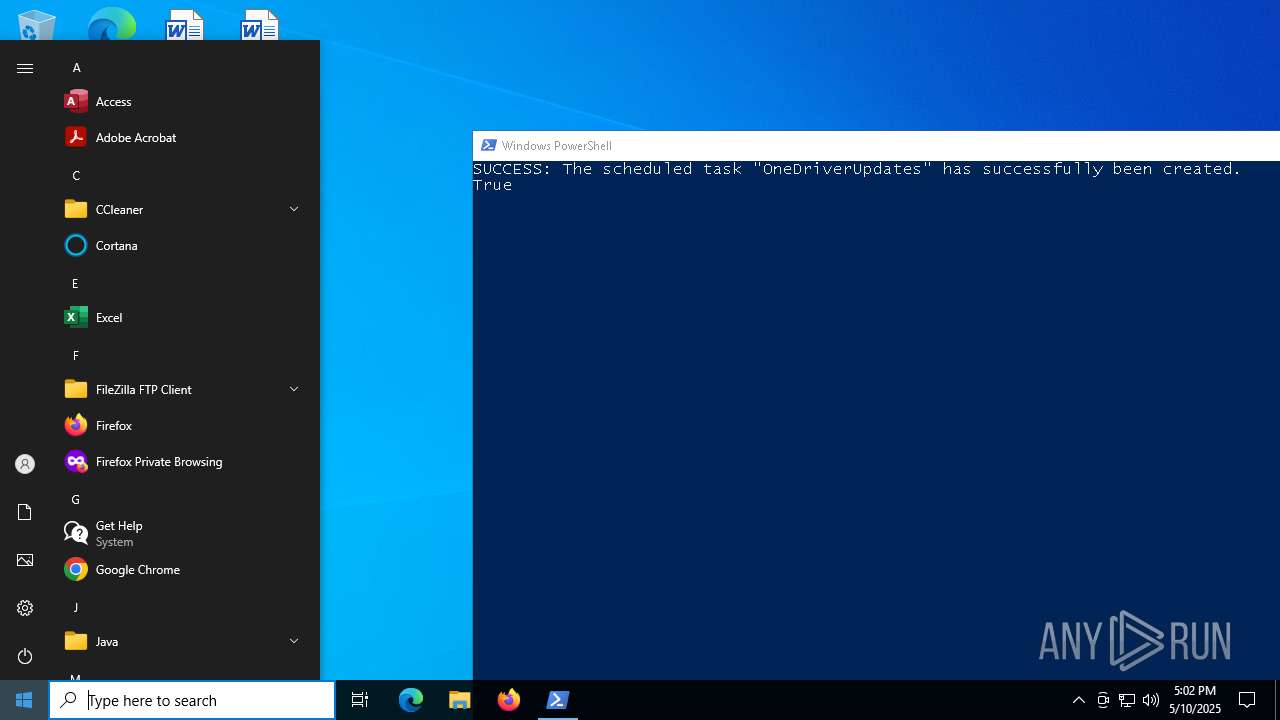Open Firefox from the taskbar
1280x720 pixels.
pyautogui.click(x=509, y=700)
